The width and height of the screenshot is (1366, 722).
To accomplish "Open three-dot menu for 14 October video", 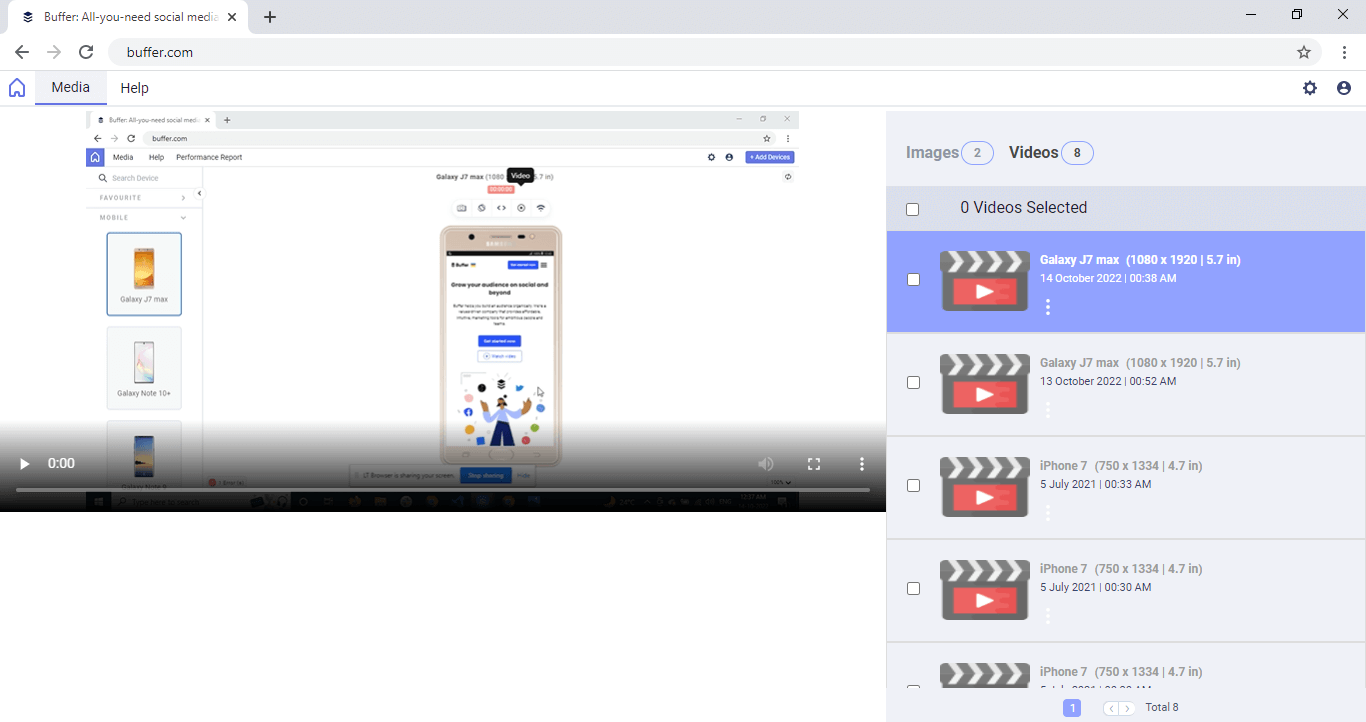I will point(1047,307).
